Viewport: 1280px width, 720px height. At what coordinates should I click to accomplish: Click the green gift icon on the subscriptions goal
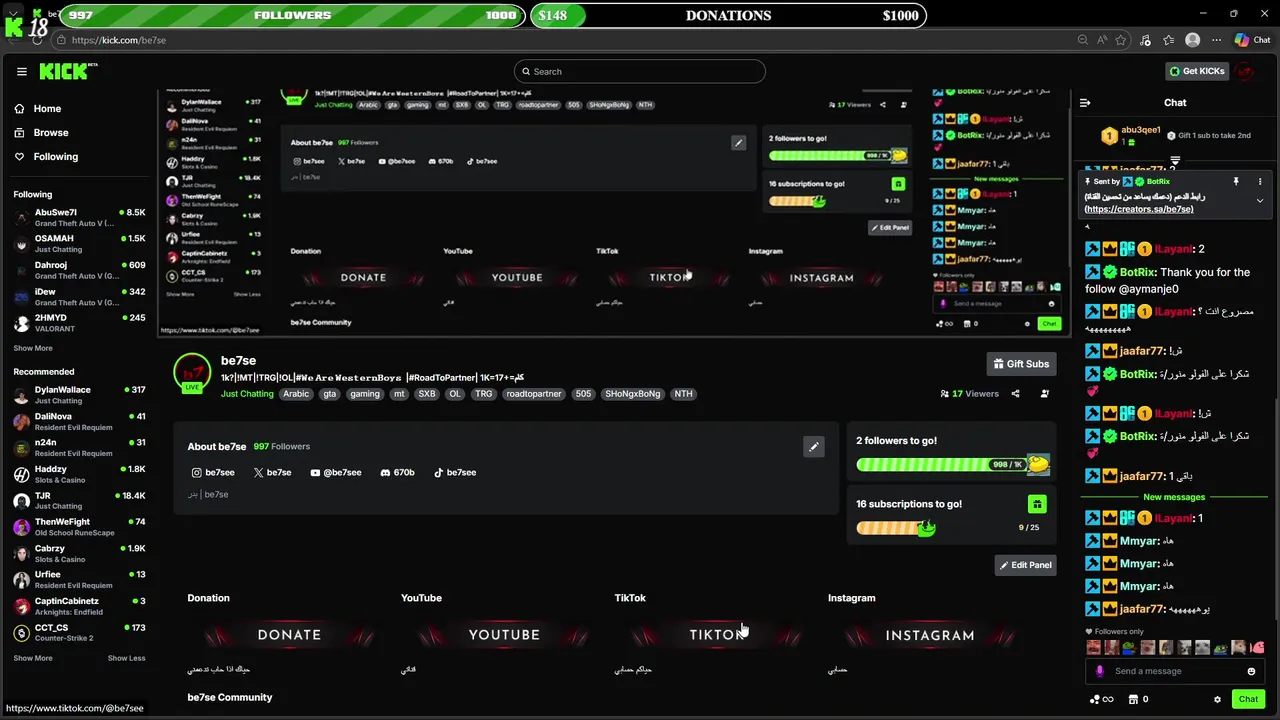point(1037,504)
